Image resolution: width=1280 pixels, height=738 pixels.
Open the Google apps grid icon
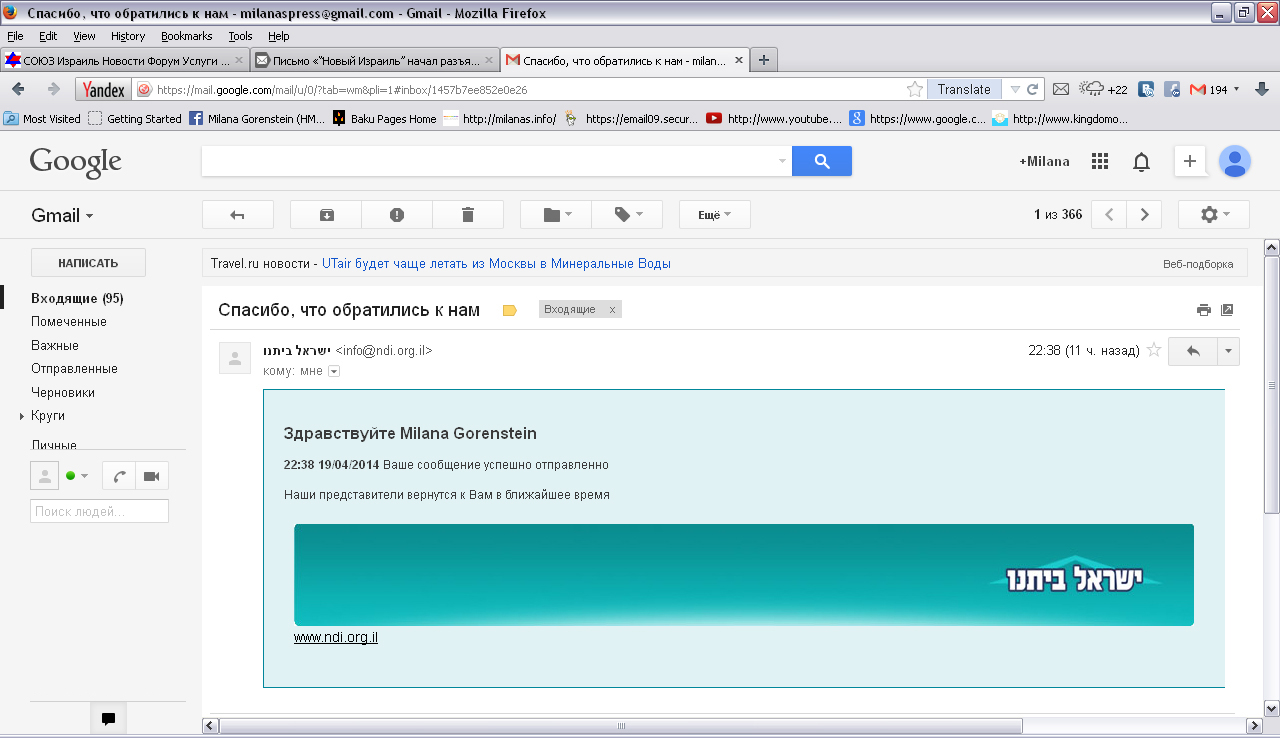pyautogui.click(x=1100, y=162)
